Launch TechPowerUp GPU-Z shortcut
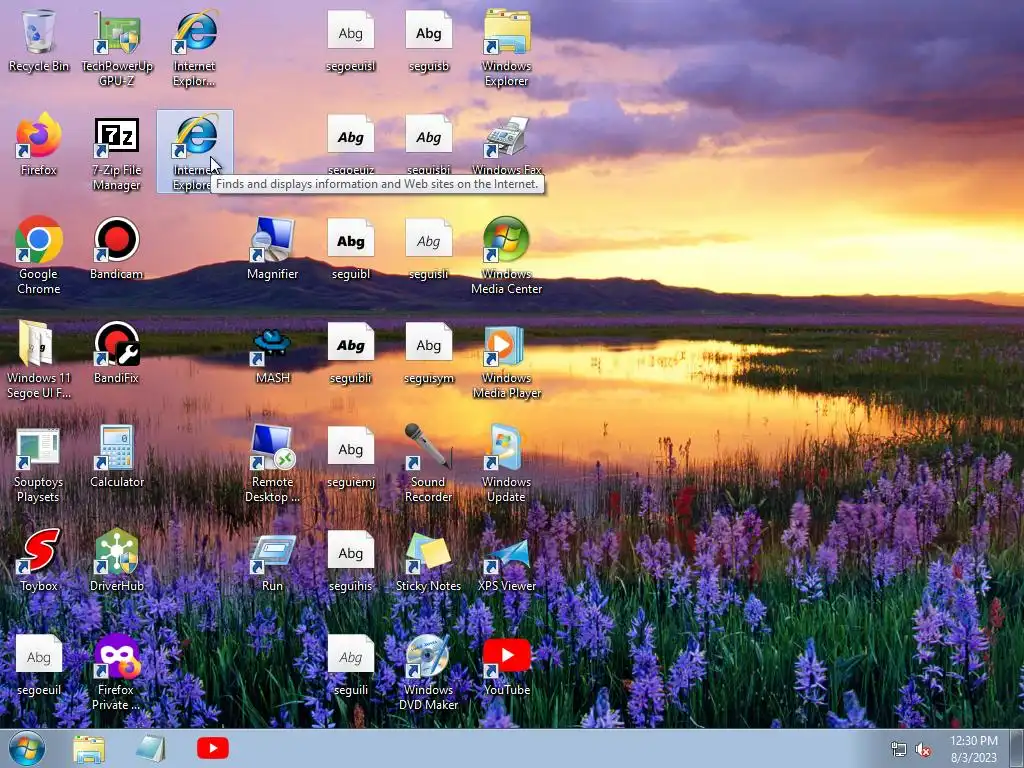 [116, 48]
